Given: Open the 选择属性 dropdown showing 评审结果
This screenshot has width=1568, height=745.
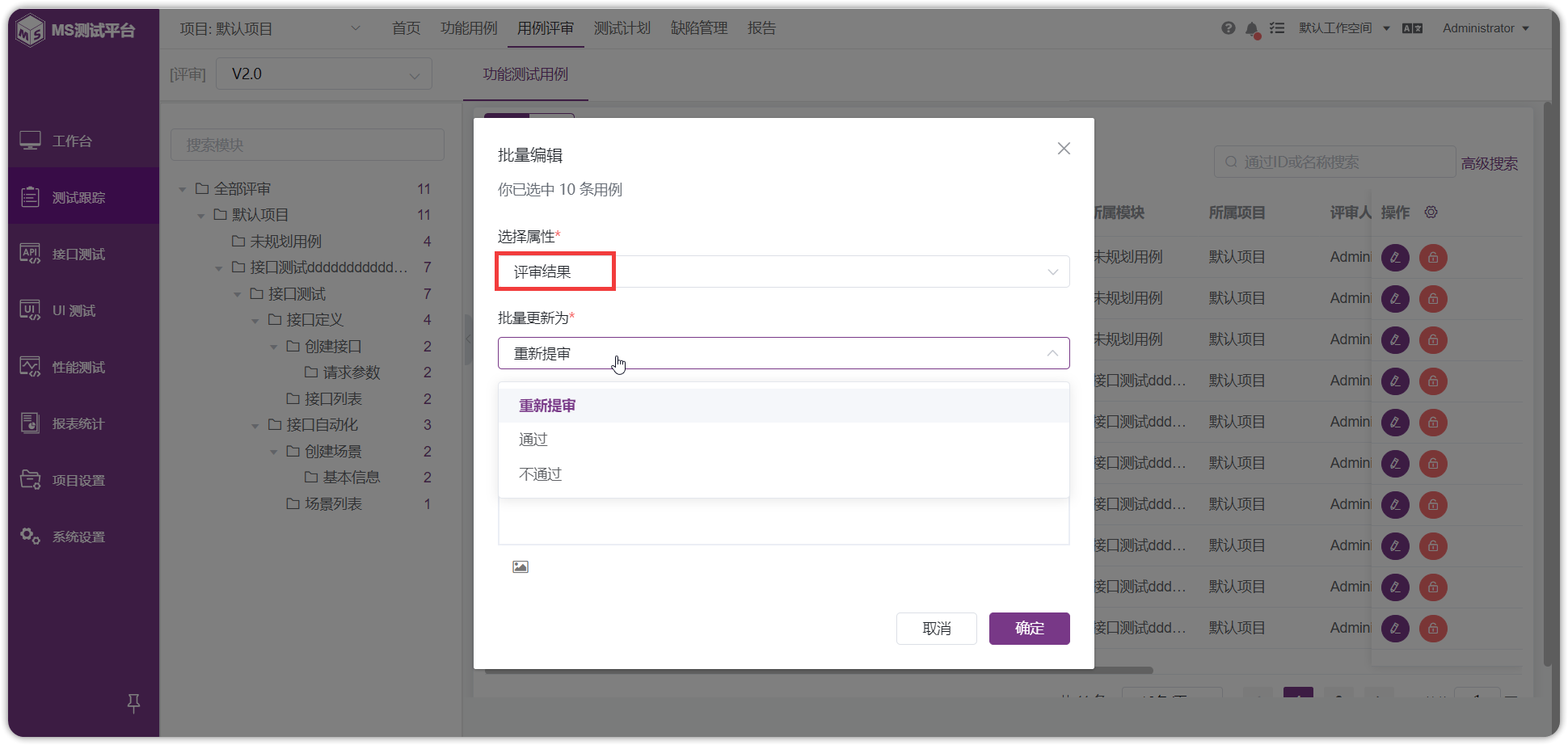Looking at the screenshot, I should point(783,271).
